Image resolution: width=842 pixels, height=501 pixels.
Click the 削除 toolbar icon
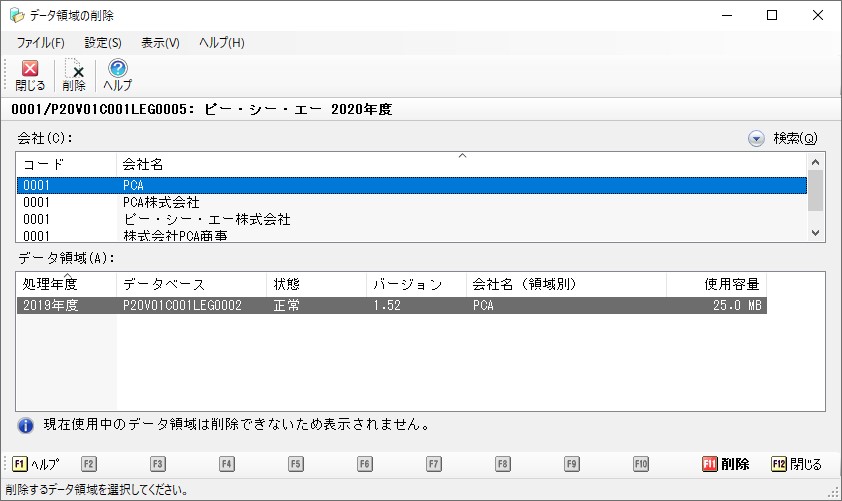[74, 75]
